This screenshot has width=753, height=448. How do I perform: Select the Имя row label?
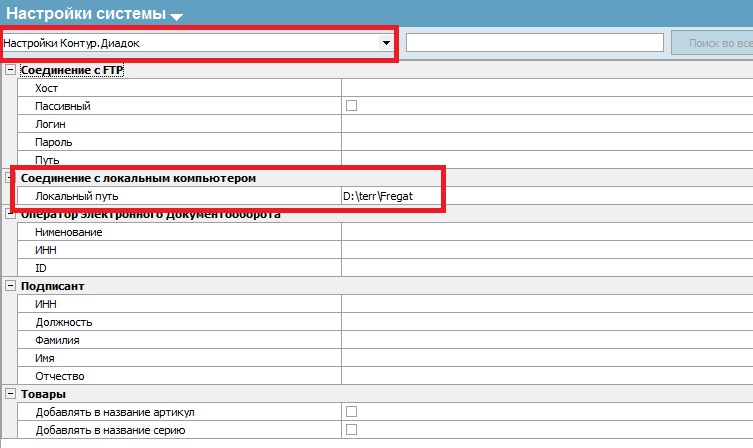tap(45, 358)
